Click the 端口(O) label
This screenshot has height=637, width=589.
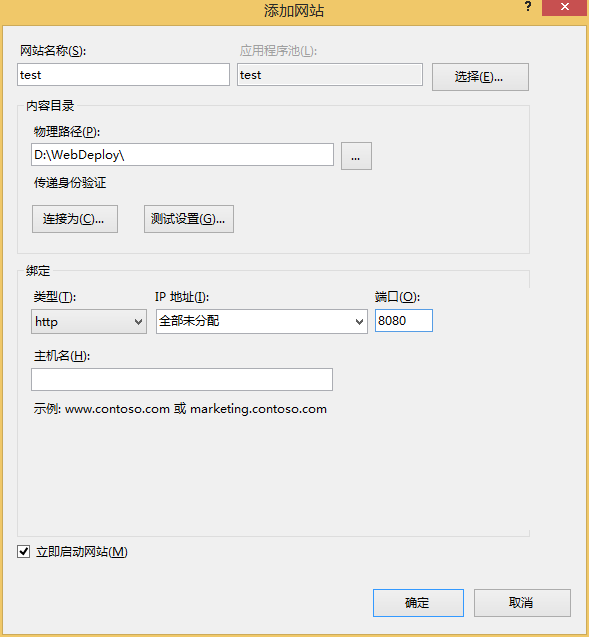click(x=397, y=297)
